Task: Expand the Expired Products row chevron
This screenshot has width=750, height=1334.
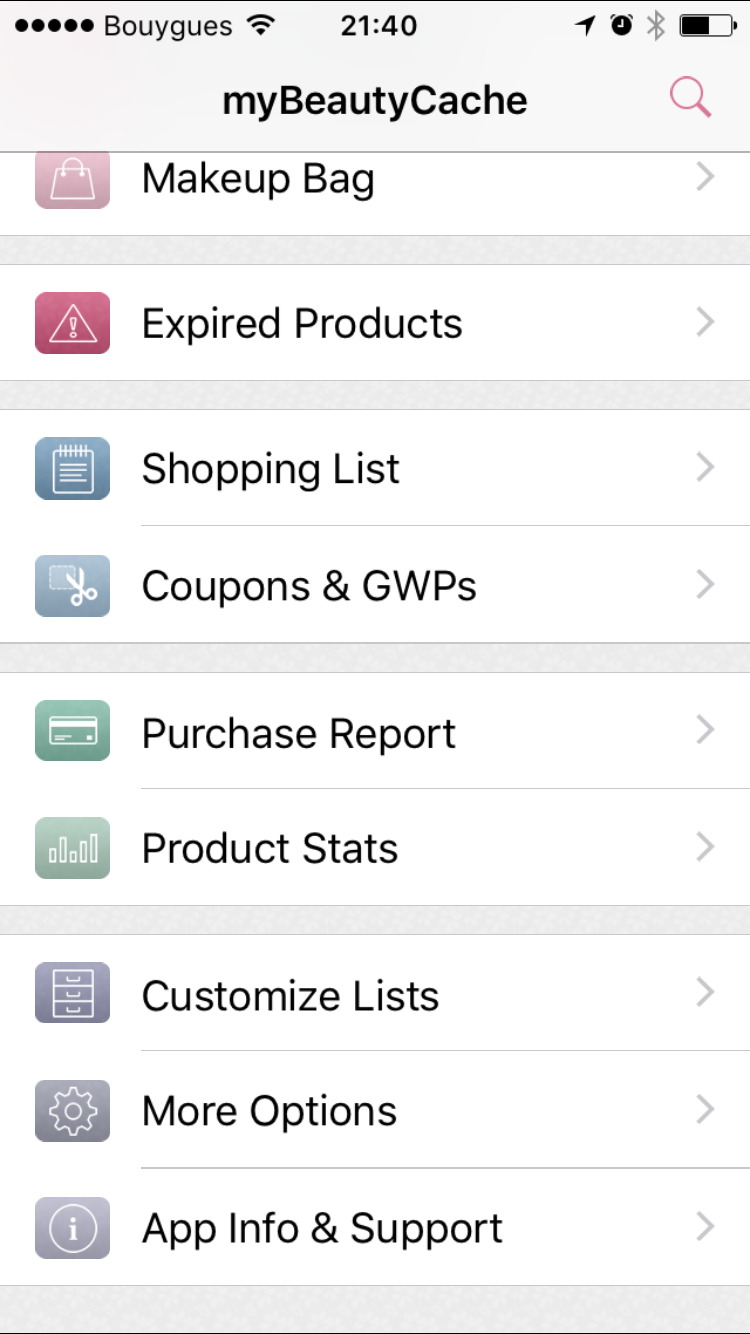Action: pos(706,322)
